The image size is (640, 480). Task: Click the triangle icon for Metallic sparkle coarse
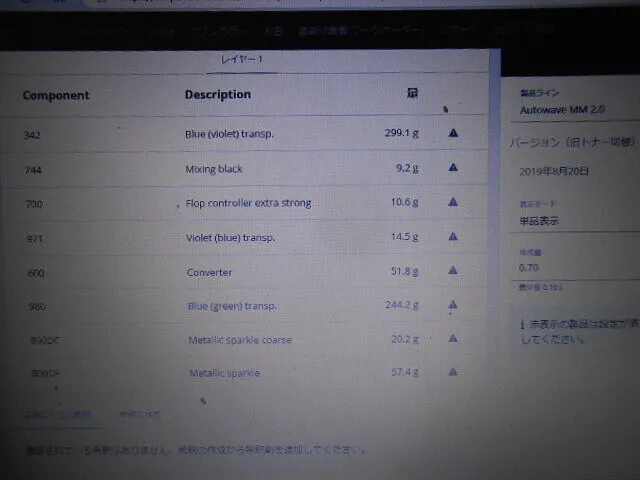pos(453,339)
